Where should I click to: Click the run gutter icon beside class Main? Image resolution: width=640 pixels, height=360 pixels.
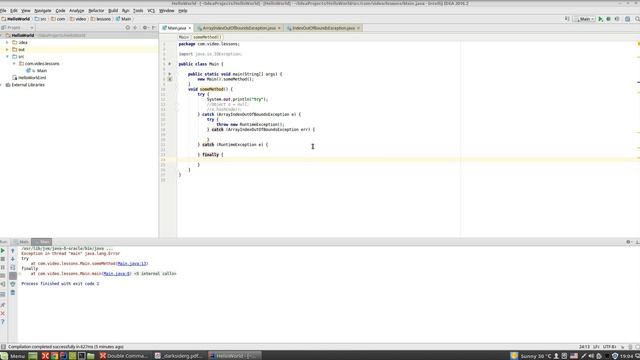pyautogui.click(x=170, y=64)
